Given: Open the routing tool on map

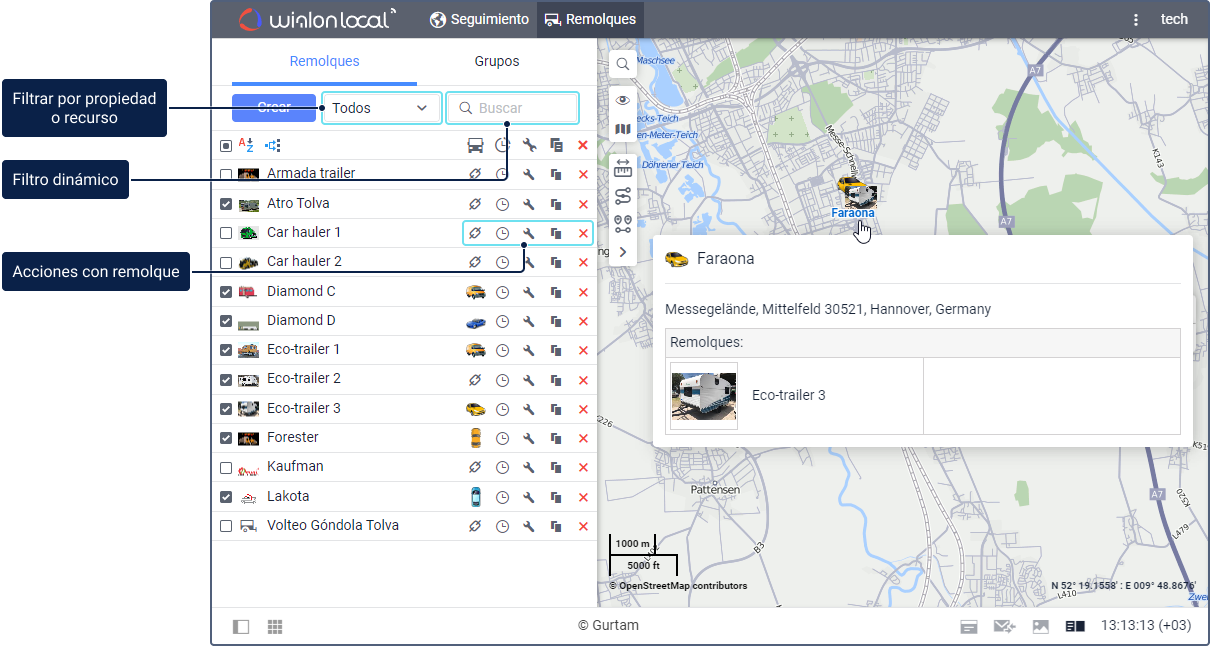Looking at the screenshot, I should click(x=622, y=196).
